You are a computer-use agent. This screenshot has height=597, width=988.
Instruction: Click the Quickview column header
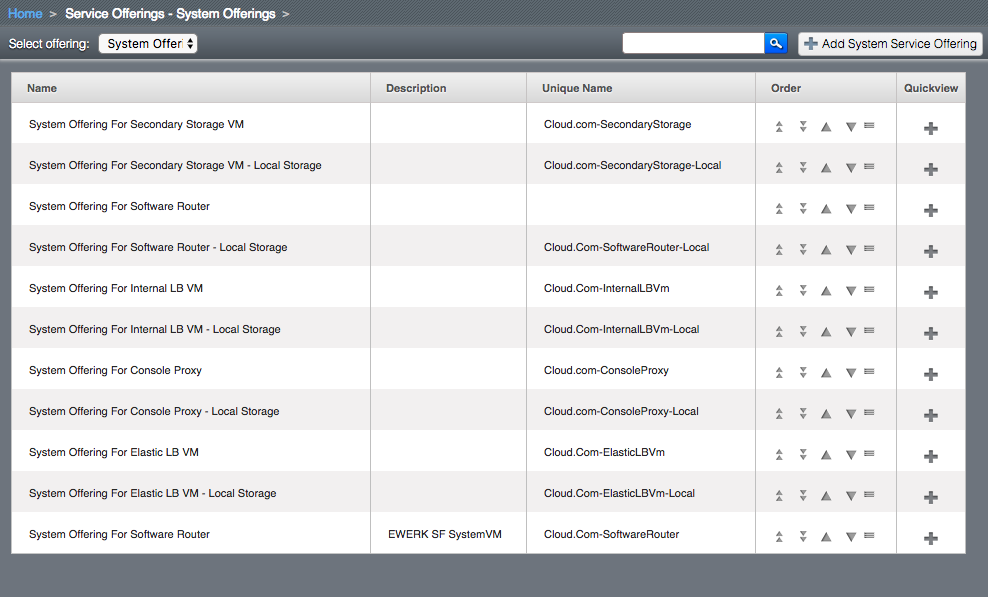pos(931,88)
